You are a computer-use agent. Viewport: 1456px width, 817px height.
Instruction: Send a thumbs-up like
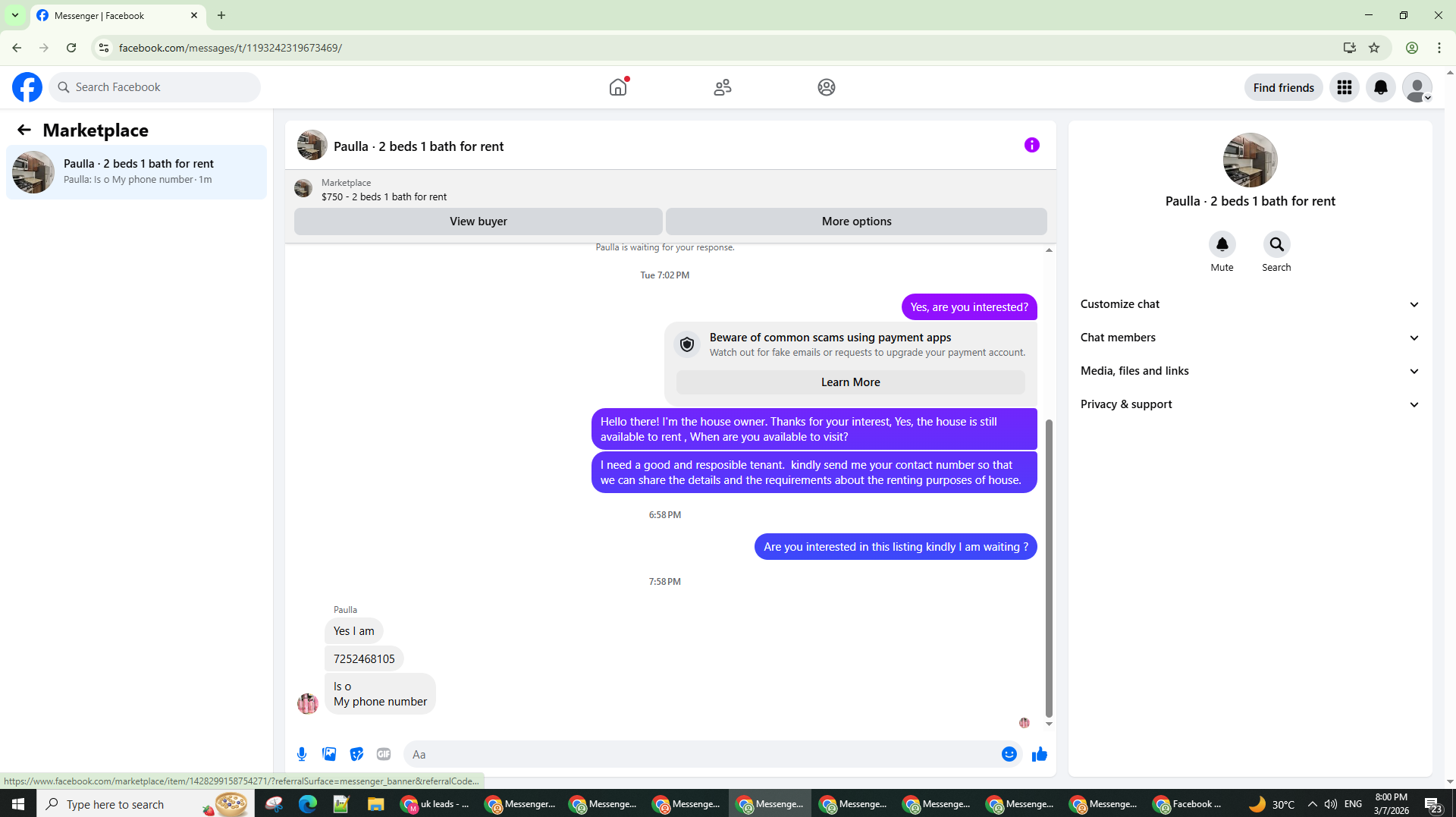(x=1040, y=754)
